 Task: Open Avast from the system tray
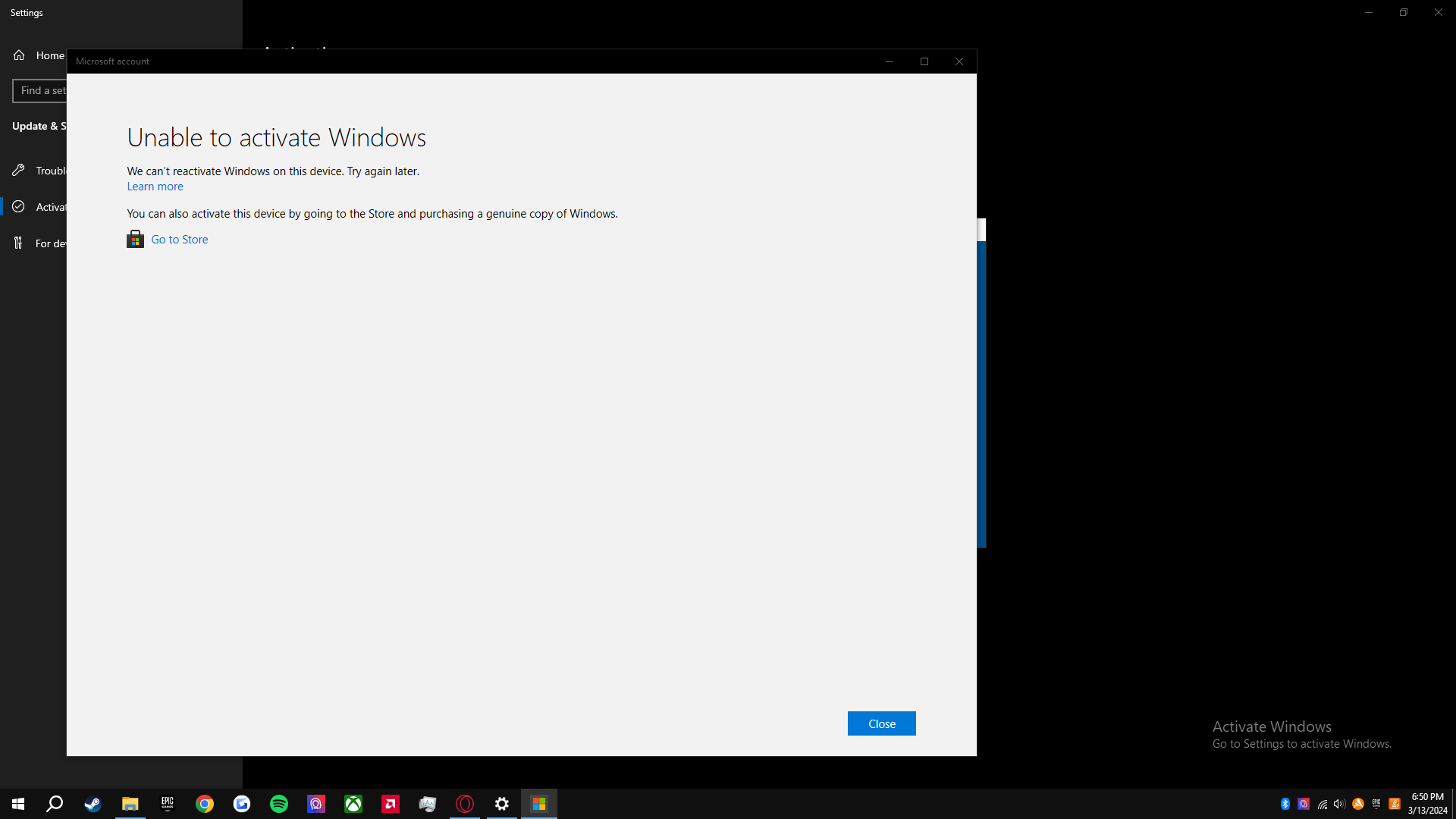1357,804
